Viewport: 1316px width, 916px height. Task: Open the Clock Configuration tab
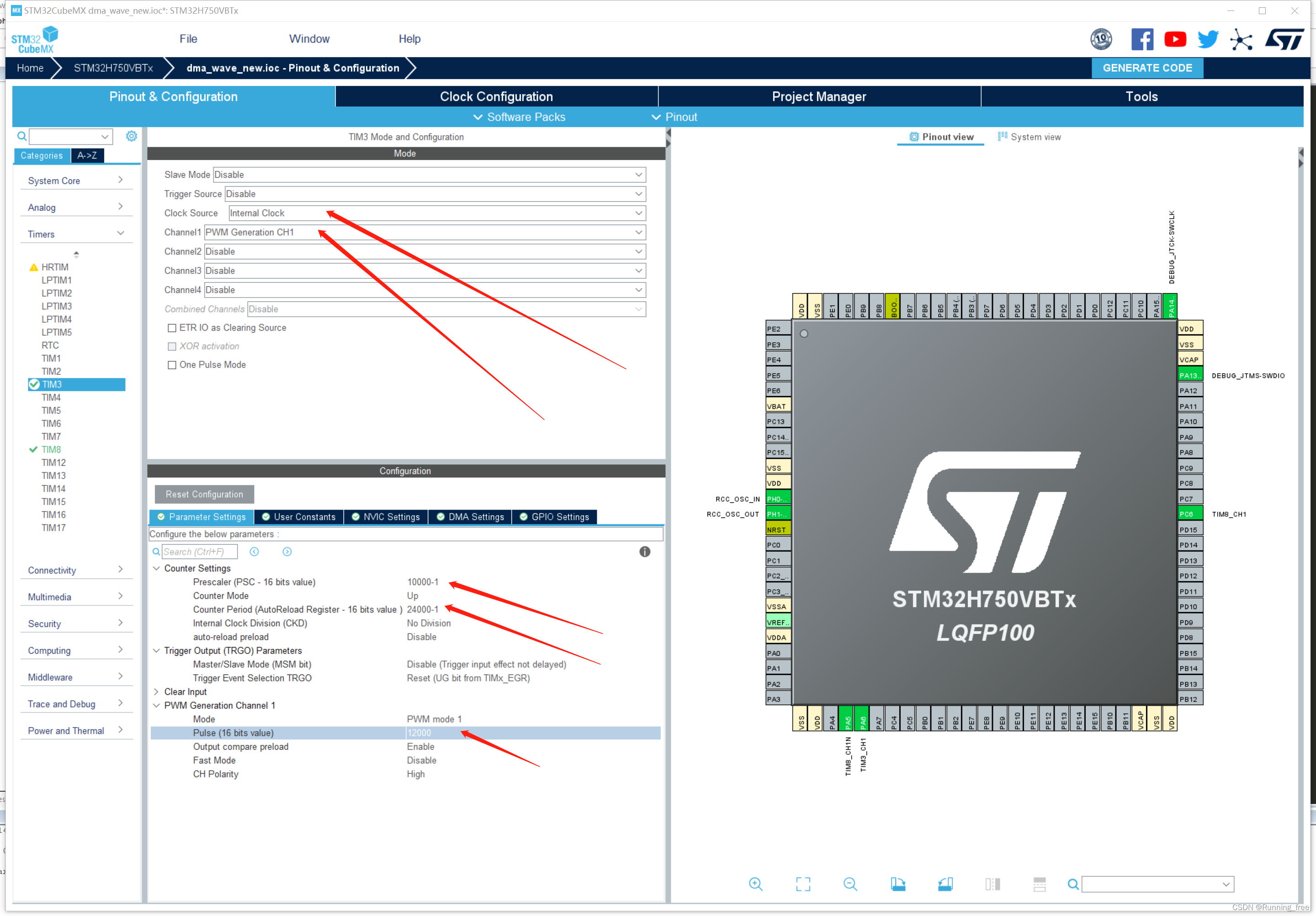pos(497,97)
